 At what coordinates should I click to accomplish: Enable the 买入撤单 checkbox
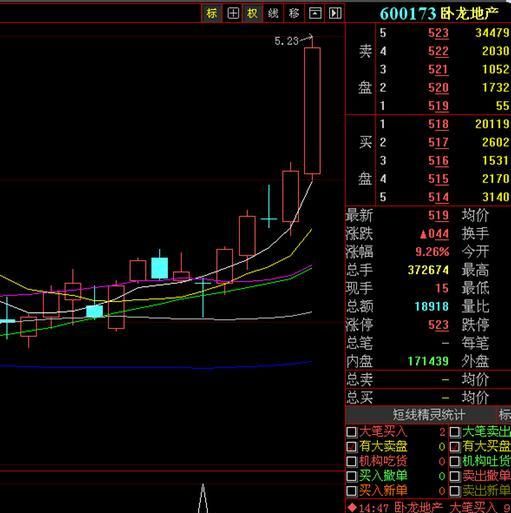(x=351, y=476)
